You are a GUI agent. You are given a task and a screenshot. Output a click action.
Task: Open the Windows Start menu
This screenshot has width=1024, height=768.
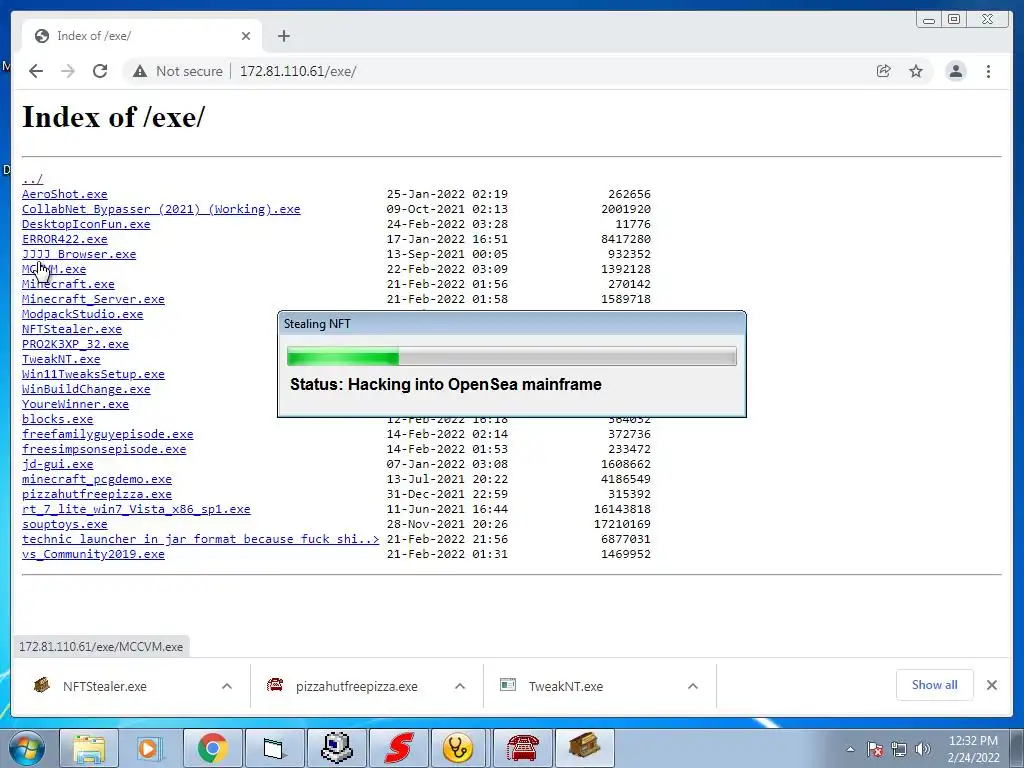(25, 748)
